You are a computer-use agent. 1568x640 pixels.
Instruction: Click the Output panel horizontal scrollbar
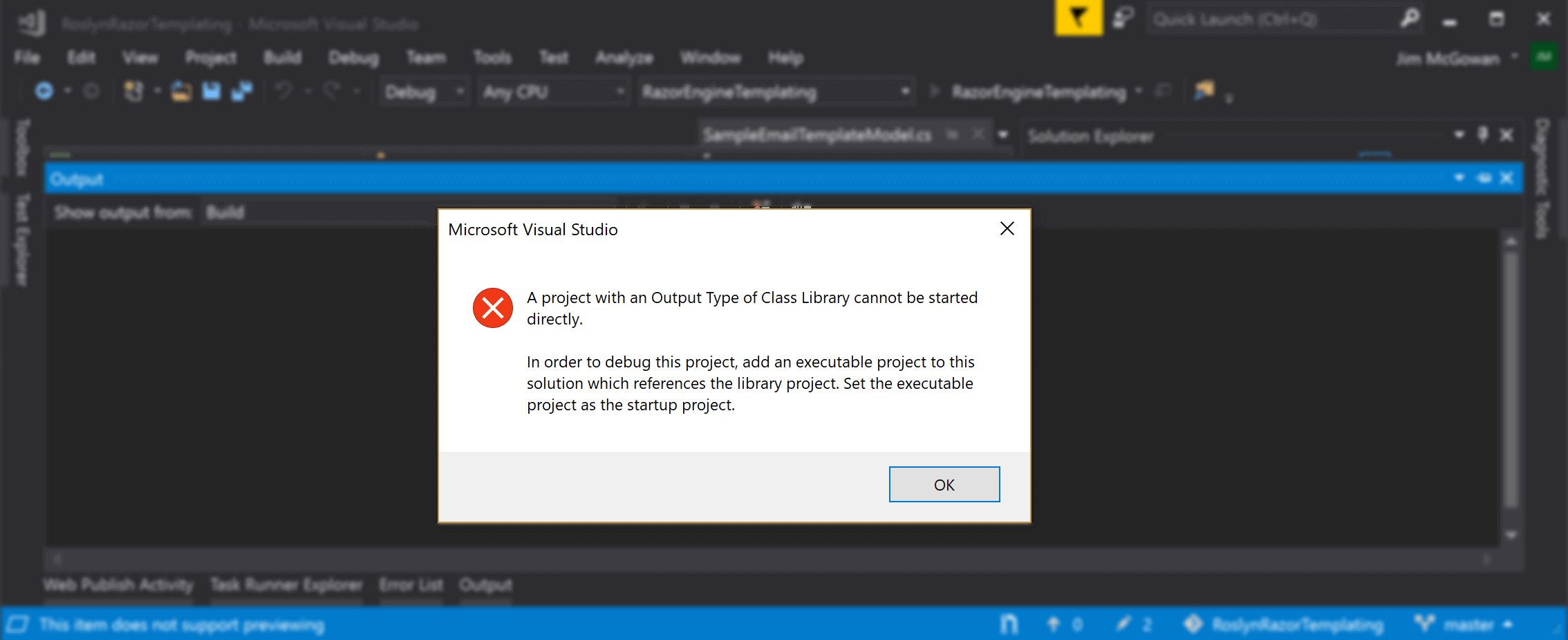point(771,559)
